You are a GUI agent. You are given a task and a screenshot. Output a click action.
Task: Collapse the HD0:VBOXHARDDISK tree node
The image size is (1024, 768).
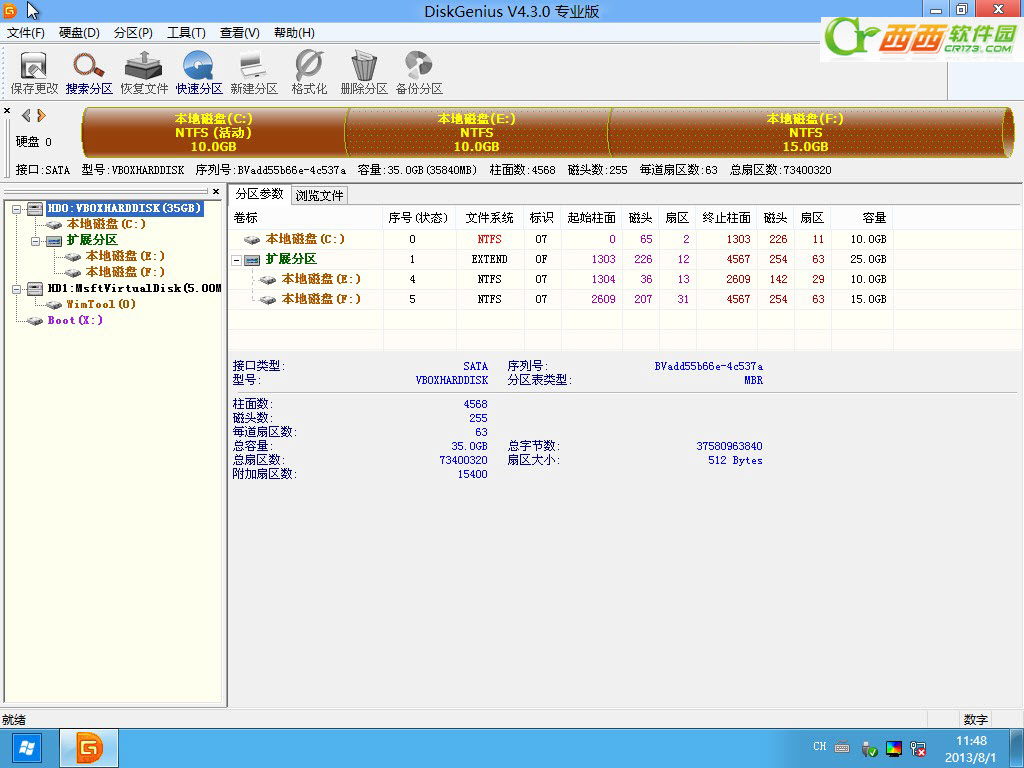click(17, 209)
